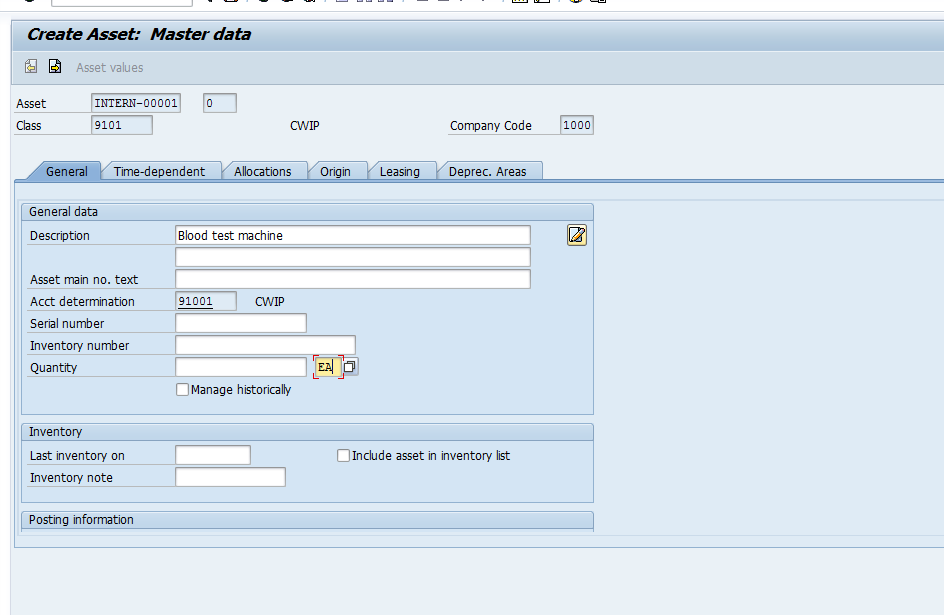Click the CWIP text beside Acct determination
The width and height of the screenshot is (944, 615).
pos(270,301)
